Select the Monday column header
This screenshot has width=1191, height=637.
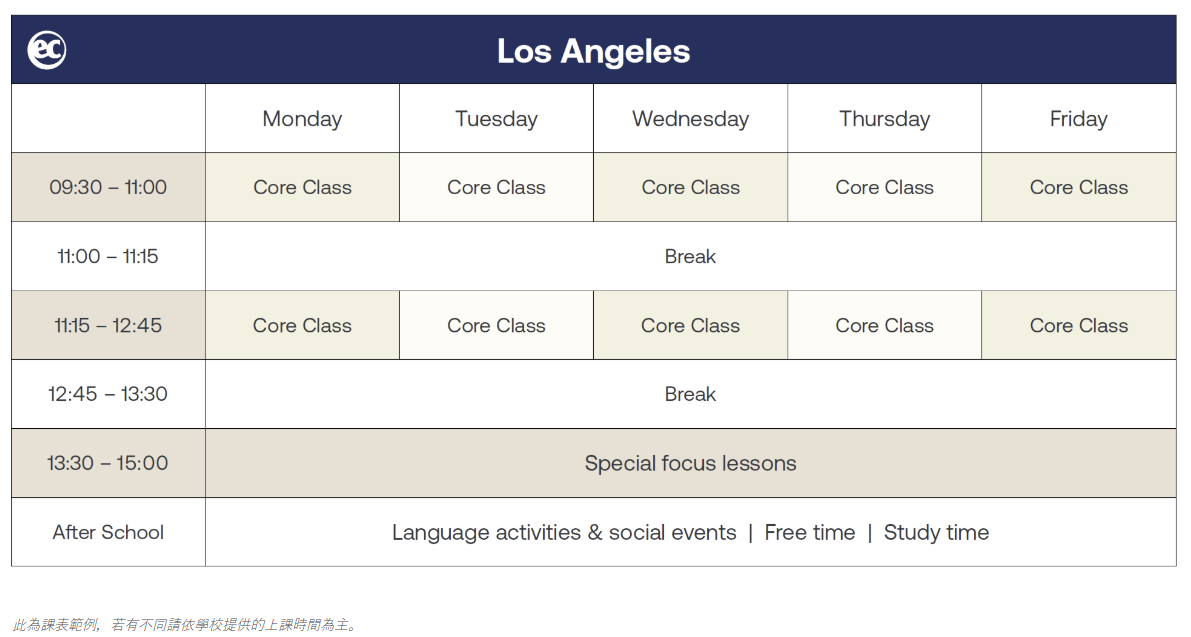[302, 118]
